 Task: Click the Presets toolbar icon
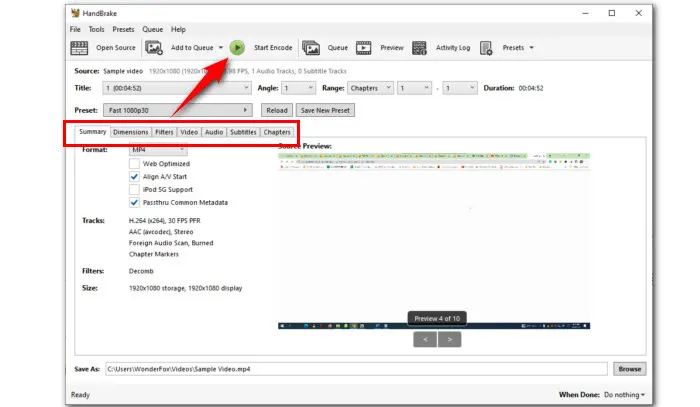click(486, 47)
